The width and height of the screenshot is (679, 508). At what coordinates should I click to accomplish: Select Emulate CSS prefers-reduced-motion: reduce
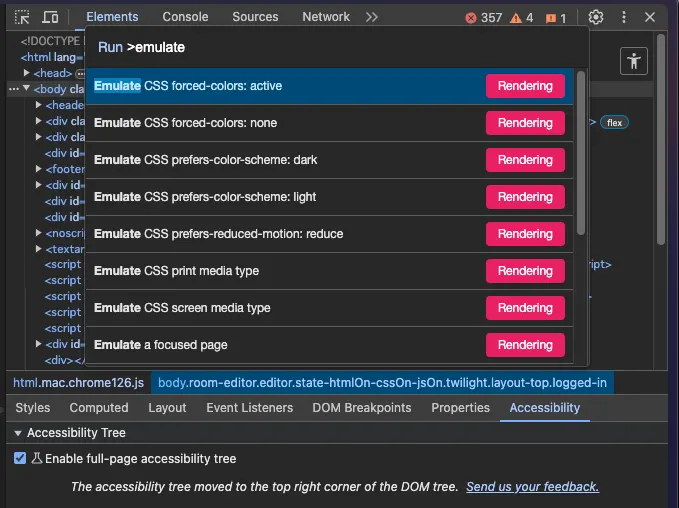pos(330,234)
